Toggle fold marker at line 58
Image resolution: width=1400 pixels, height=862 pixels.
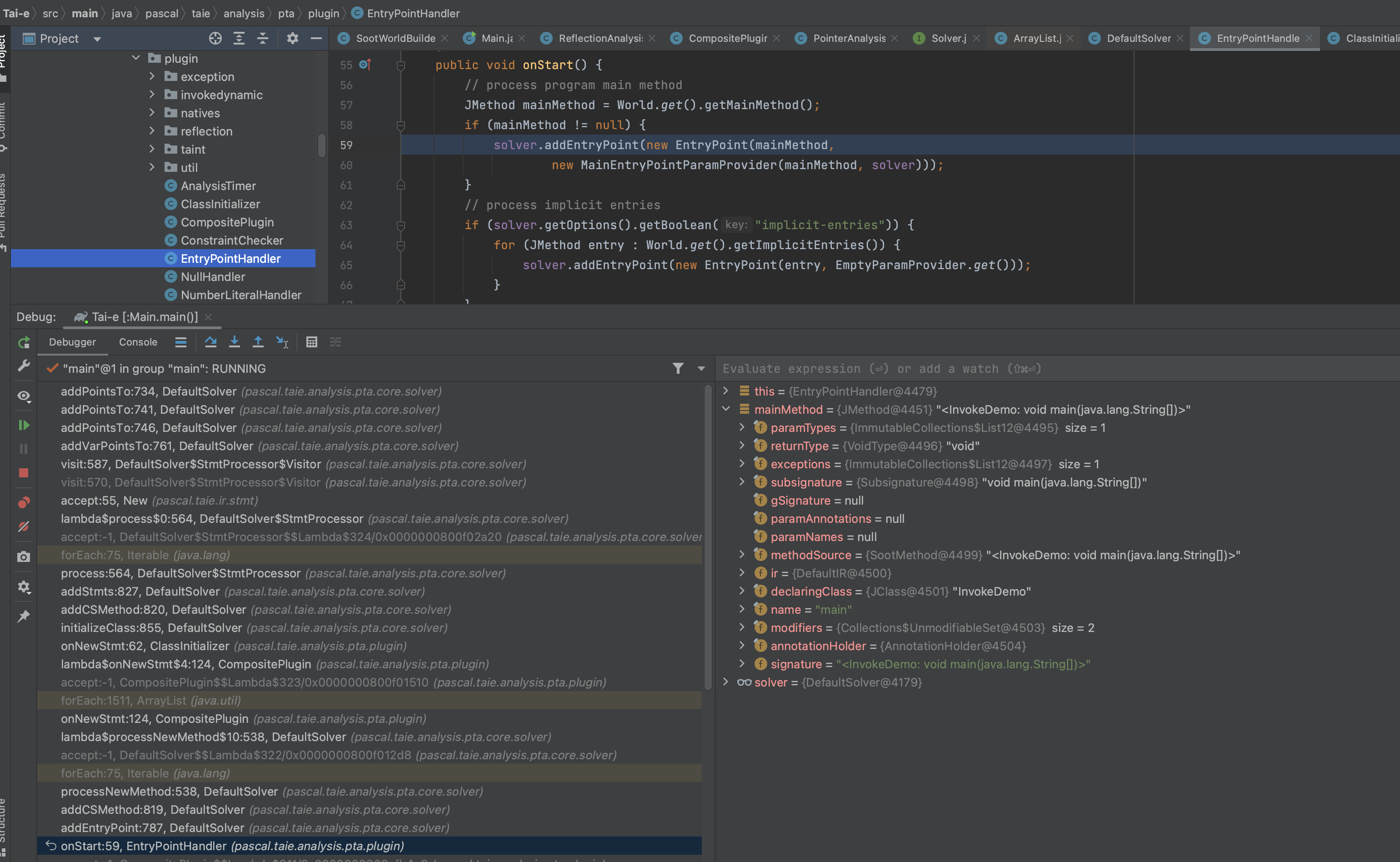pos(400,125)
